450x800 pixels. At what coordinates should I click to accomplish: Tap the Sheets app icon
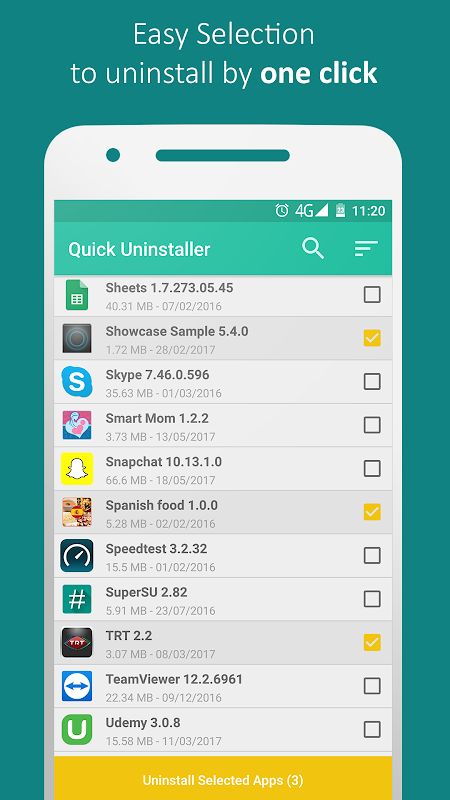[x=77, y=295]
